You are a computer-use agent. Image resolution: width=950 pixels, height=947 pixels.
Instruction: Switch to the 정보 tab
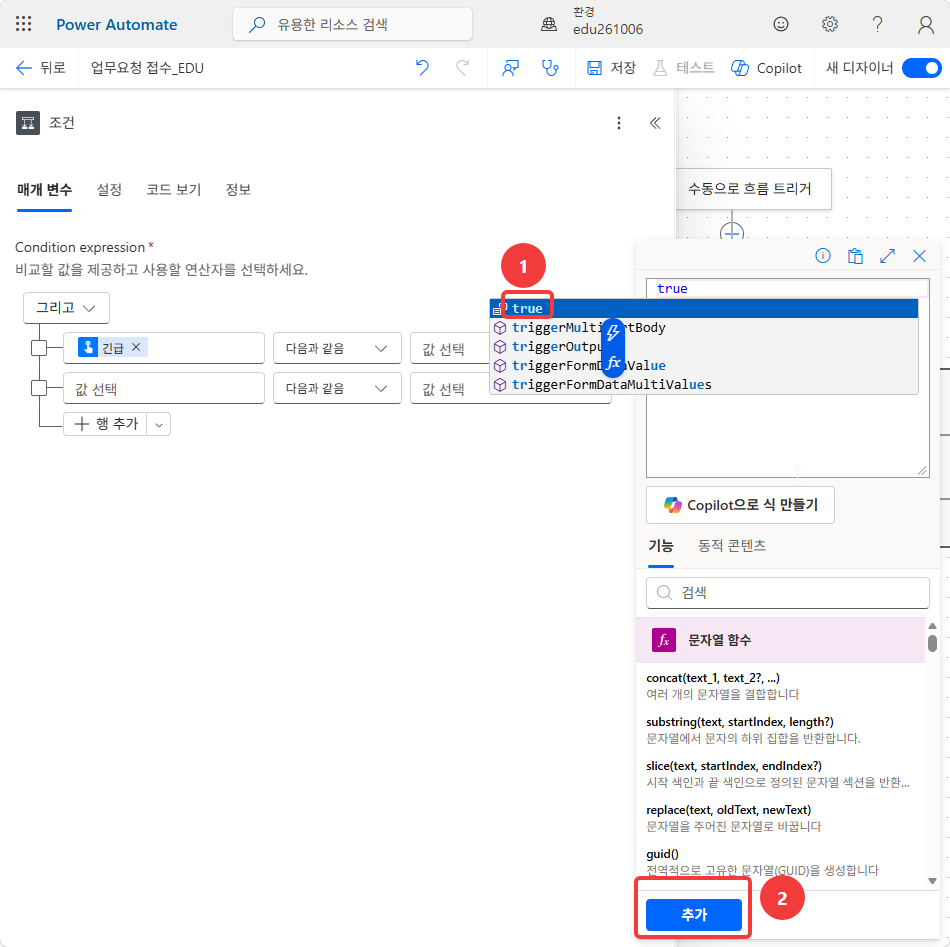pos(238,190)
